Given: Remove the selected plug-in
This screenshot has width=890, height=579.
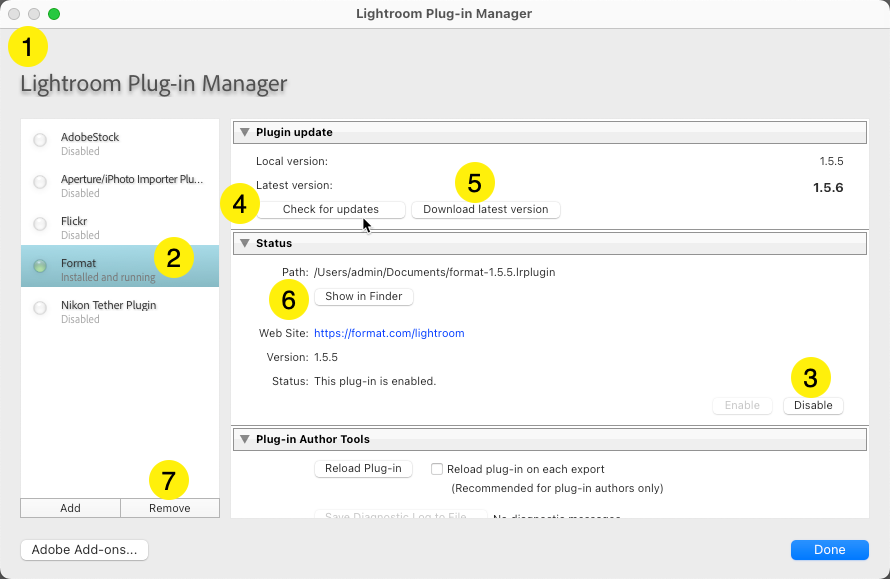Looking at the screenshot, I should (169, 508).
